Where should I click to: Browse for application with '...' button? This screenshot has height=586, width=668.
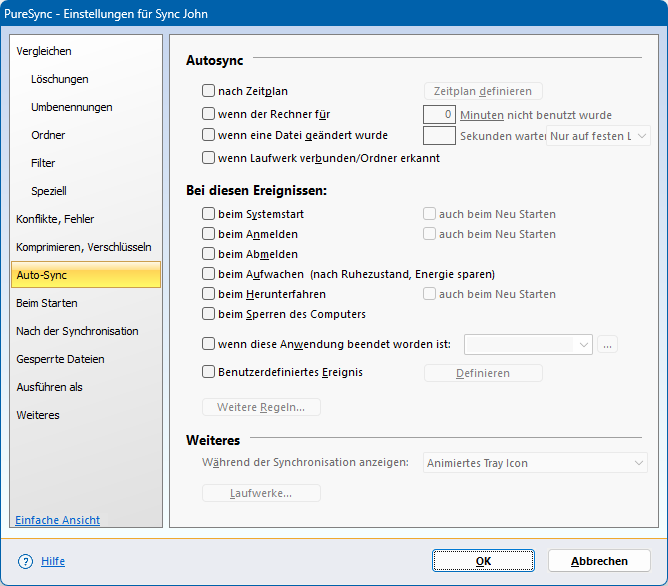point(608,345)
